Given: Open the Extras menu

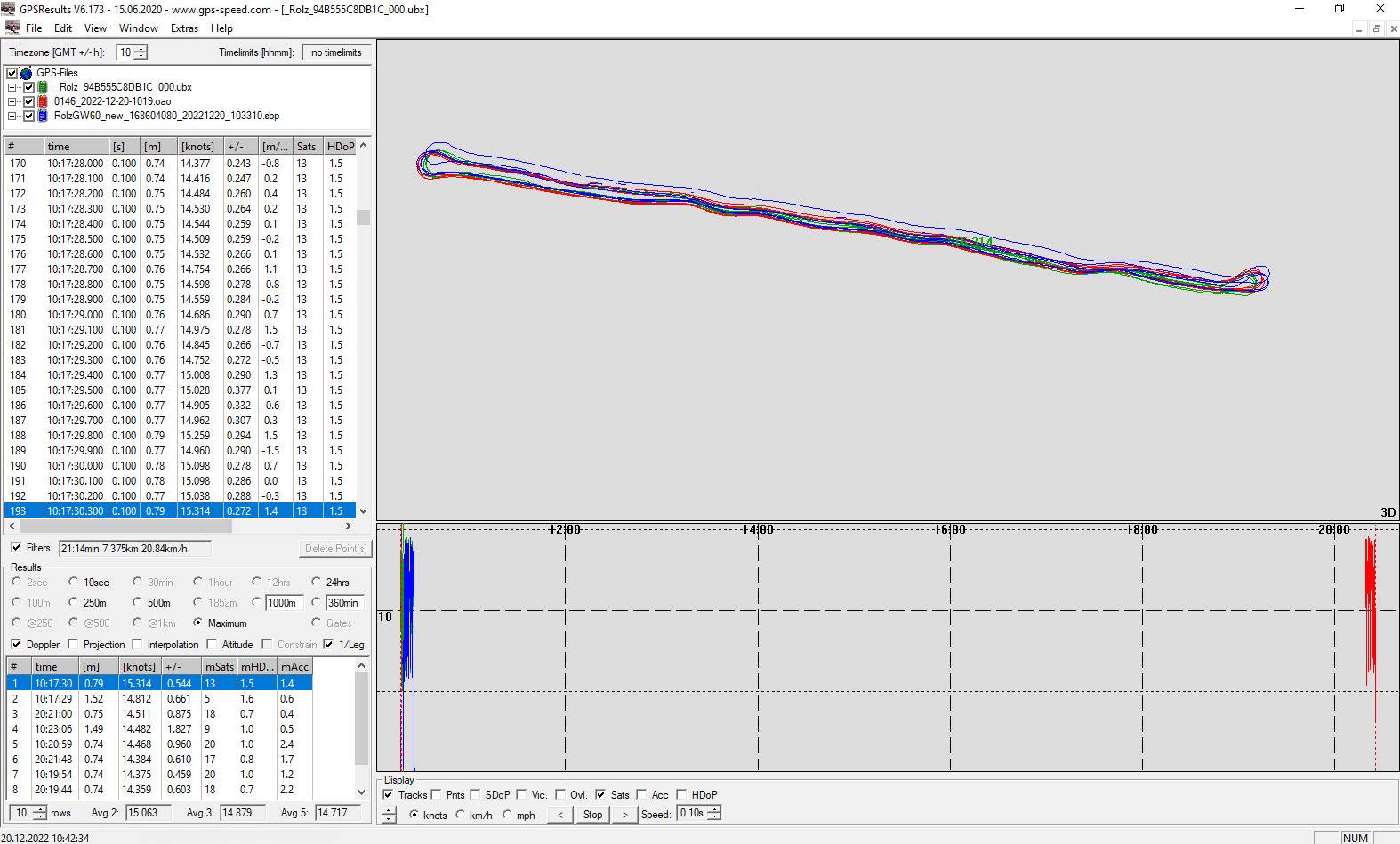Looking at the screenshot, I should point(184,28).
